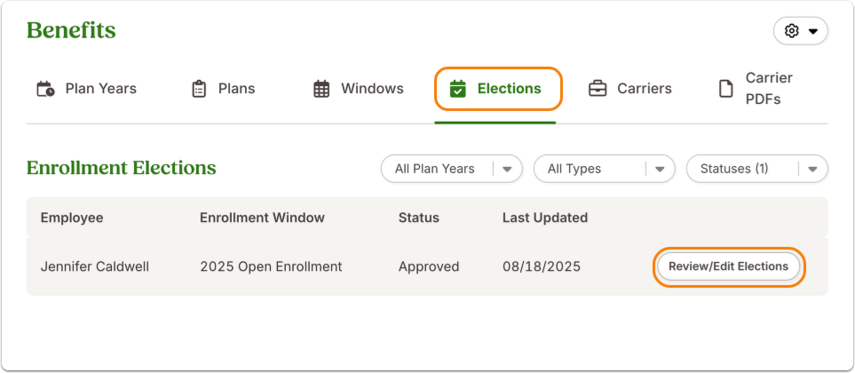Image resolution: width=855 pixels, height=373 pixels.
Task: Click the Last Updated column header
Action: point(545,218)
